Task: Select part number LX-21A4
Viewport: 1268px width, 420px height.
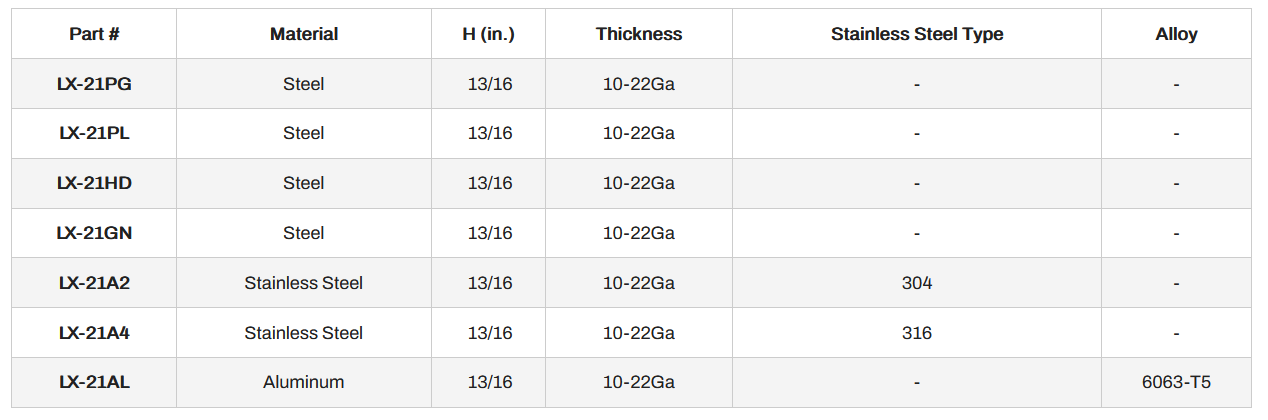Action: tap(94, 333)
